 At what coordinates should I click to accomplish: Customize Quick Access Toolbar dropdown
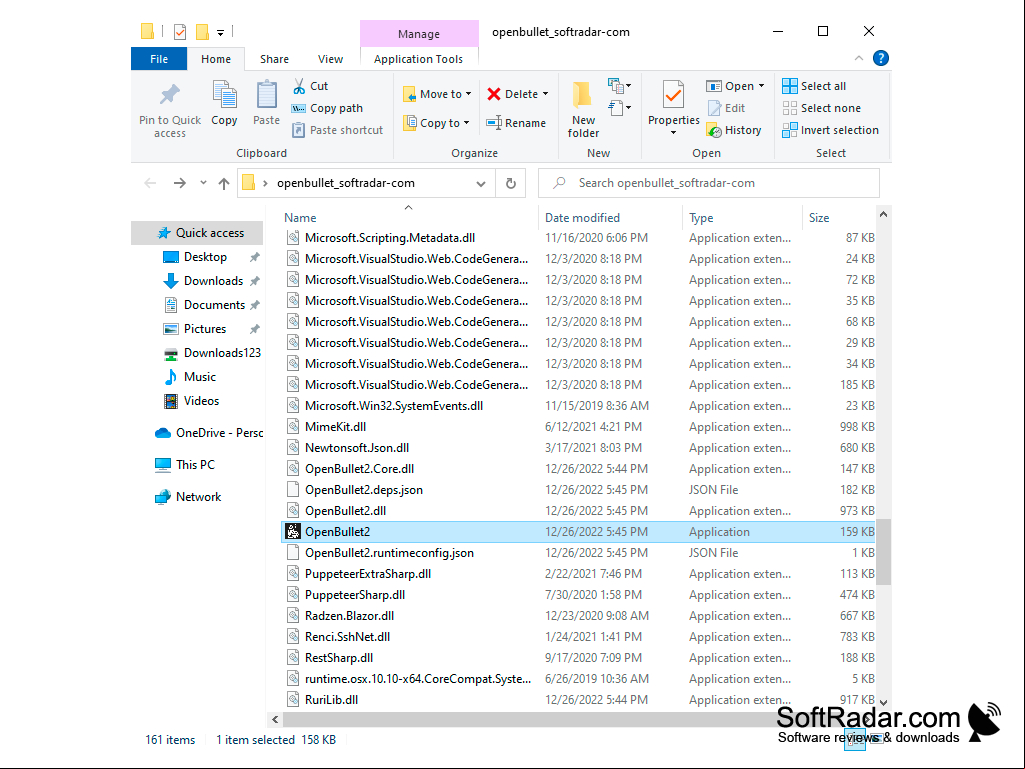(x=220, y=32)
